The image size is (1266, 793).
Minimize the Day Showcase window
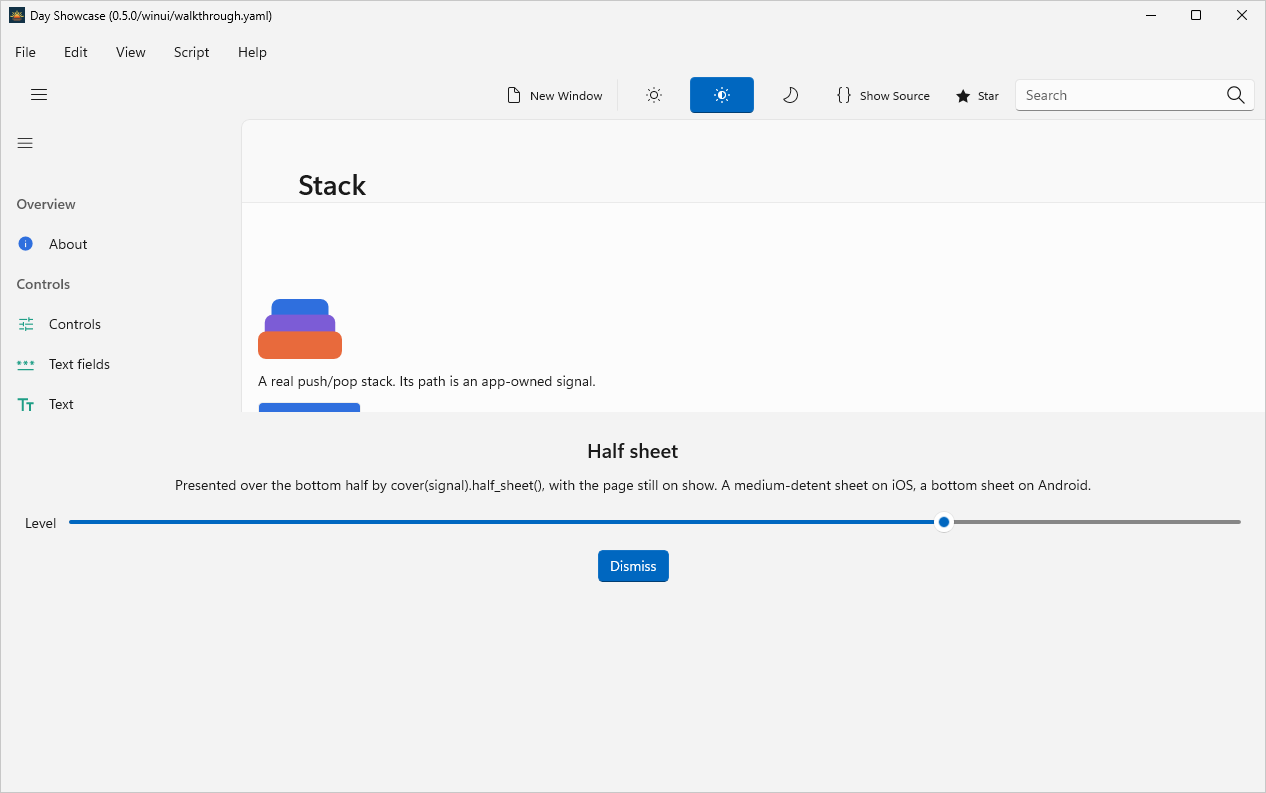tap(1150, 15)
